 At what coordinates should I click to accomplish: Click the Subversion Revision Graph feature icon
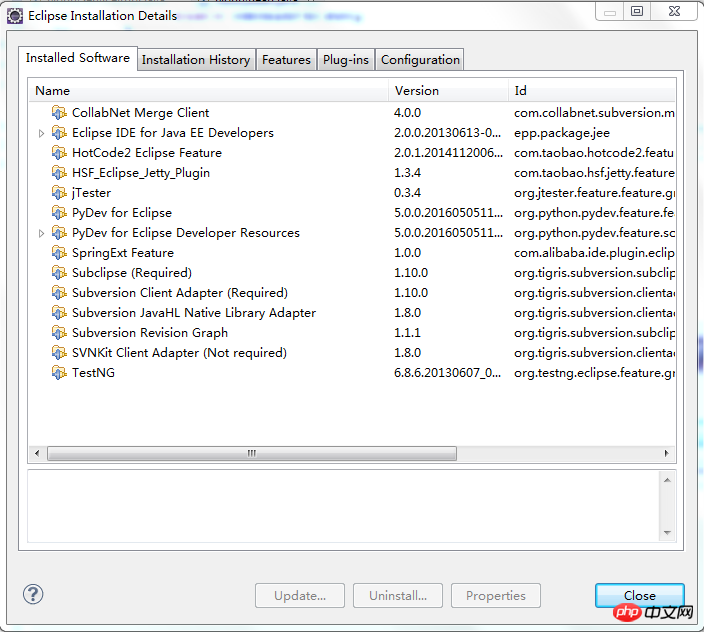(x=59, y=333)
